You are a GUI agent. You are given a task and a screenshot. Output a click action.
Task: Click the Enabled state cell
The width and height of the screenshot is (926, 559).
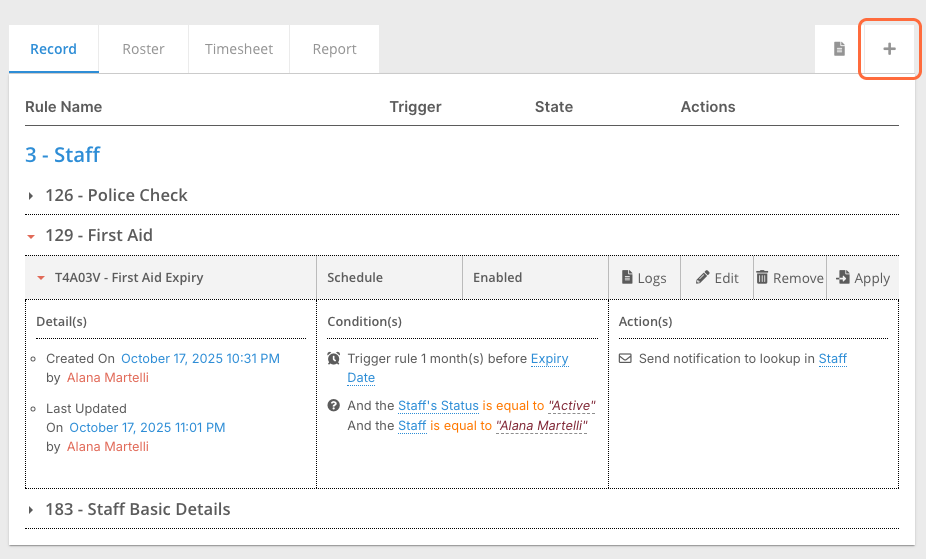(x=536, y=277)
